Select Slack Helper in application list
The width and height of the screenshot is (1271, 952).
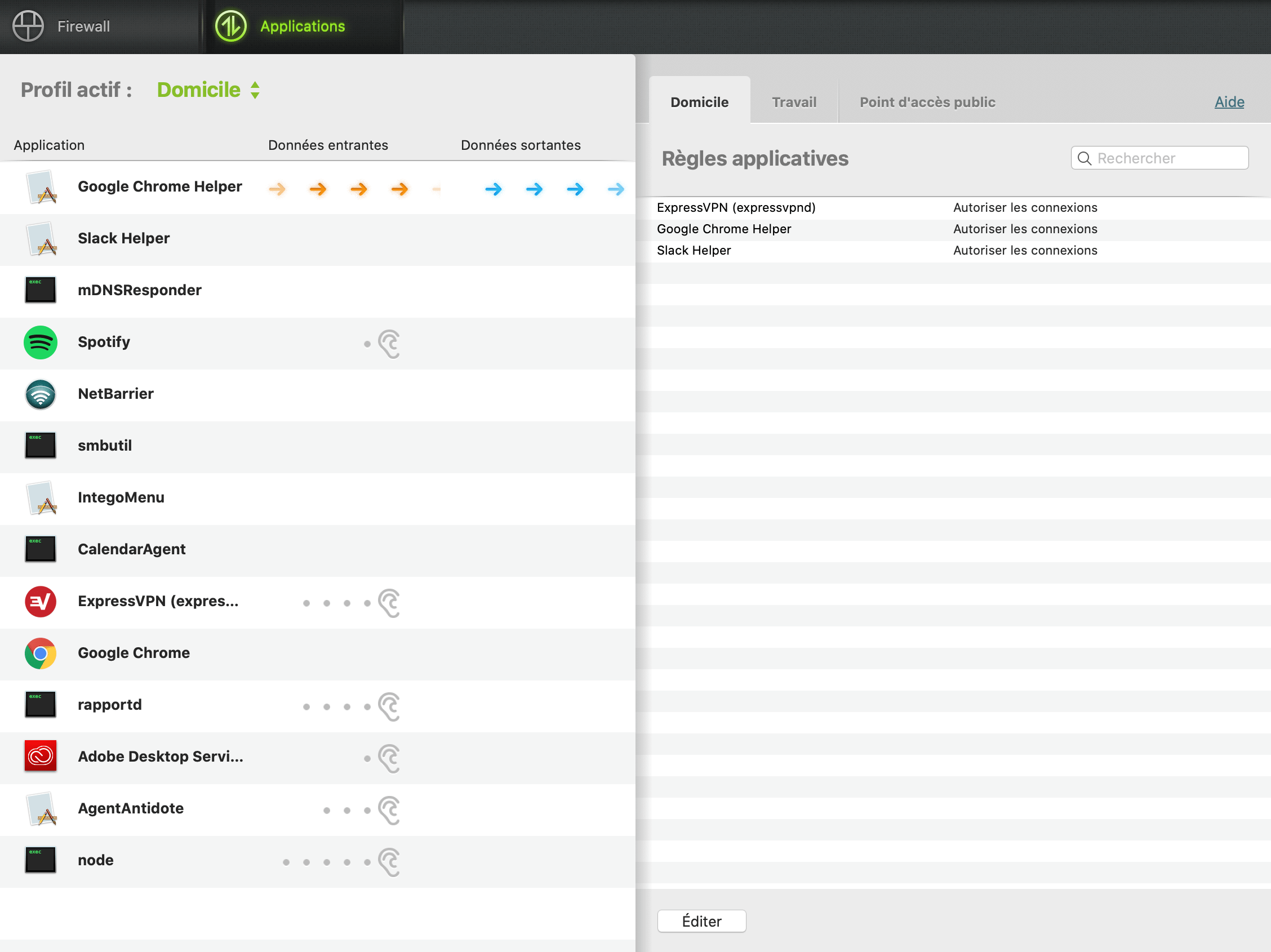[318, 239]
